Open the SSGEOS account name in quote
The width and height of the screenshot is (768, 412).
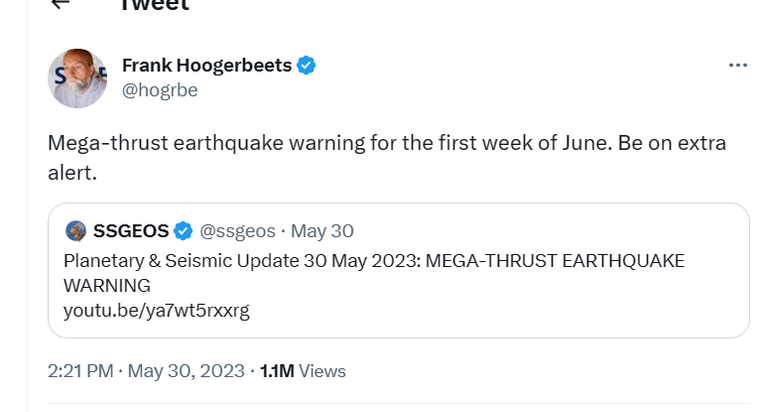point(130,231)
